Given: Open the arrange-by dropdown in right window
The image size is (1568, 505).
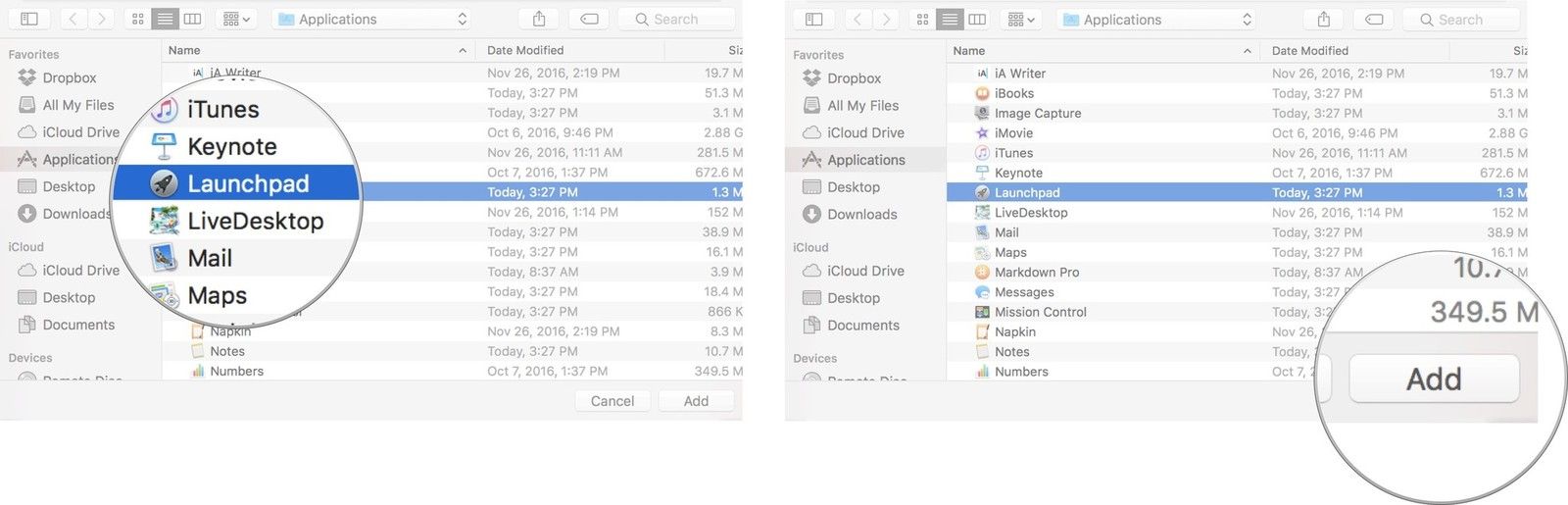Looking at the screenshot, I should point(1020,20).
